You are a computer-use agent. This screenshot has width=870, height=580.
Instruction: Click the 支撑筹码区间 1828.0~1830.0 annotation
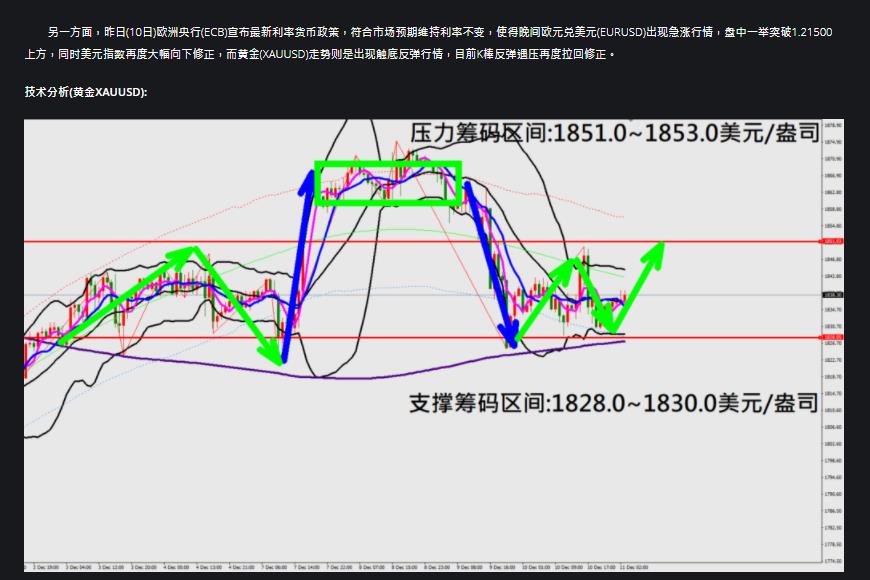614,404
